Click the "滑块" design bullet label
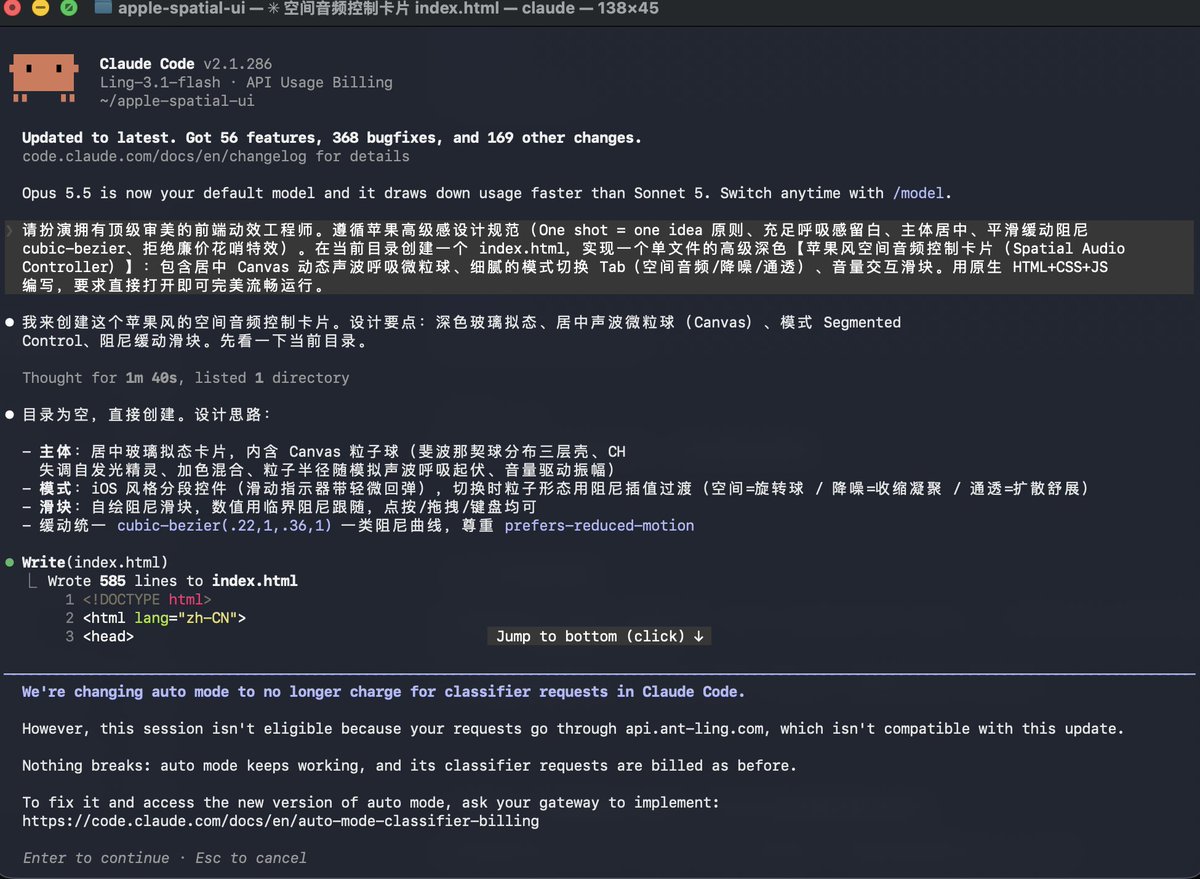 (57, 507)
